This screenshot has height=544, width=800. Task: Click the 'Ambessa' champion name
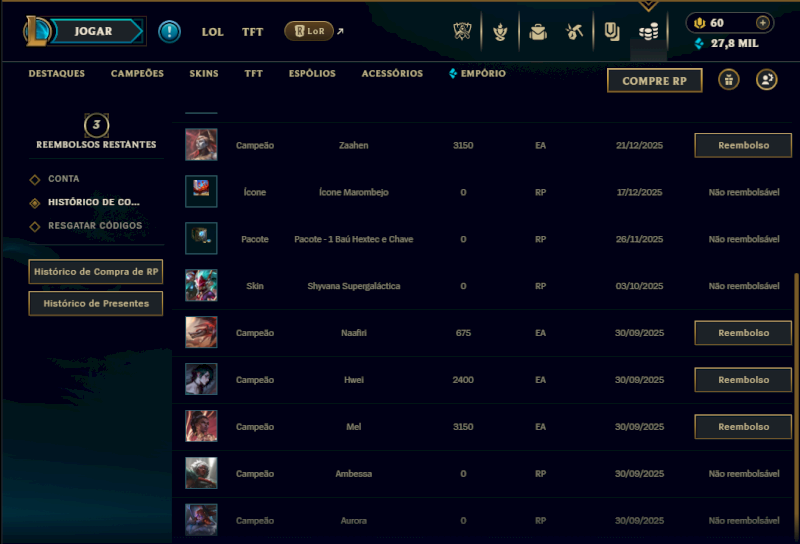[354, 474]
